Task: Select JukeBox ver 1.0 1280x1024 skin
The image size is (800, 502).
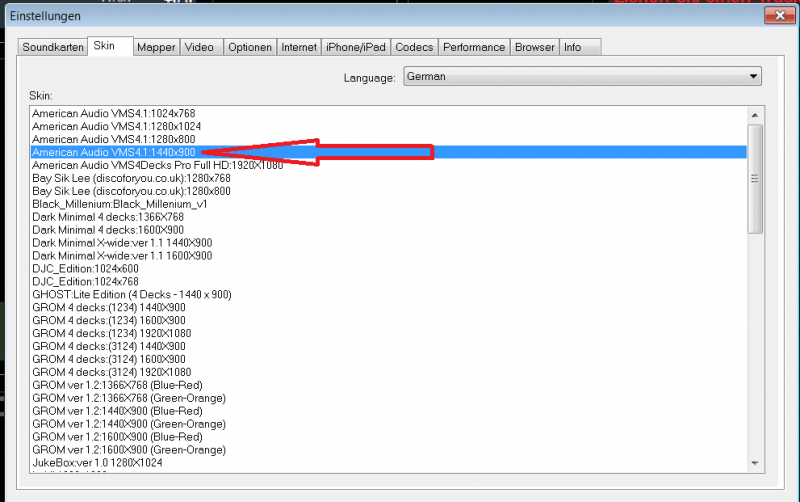Action: coord(97,463)
